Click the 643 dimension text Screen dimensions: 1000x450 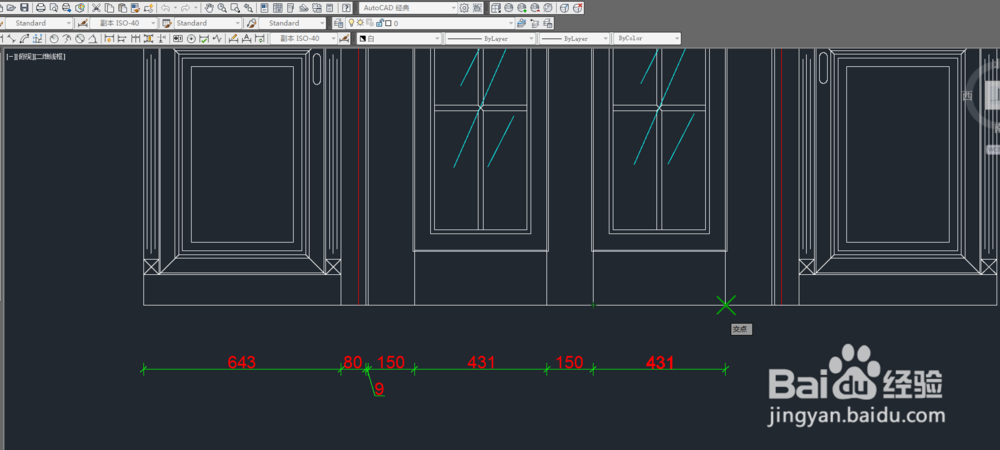242,362
